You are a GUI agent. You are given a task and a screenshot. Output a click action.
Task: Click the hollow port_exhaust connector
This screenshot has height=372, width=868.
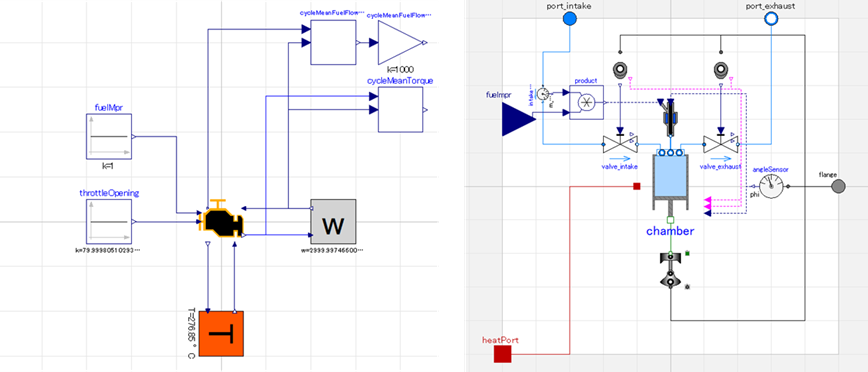(x=771, y=19)
